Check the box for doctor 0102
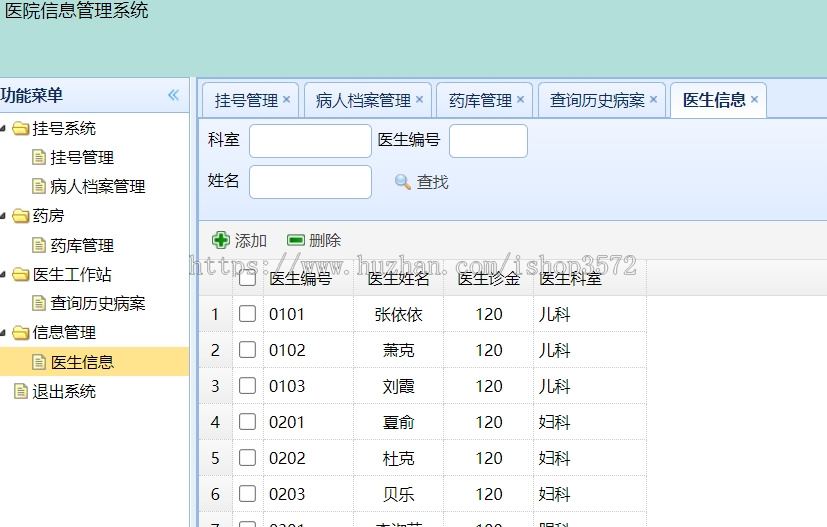Screen dimensions: 827x527 (247, 350)
